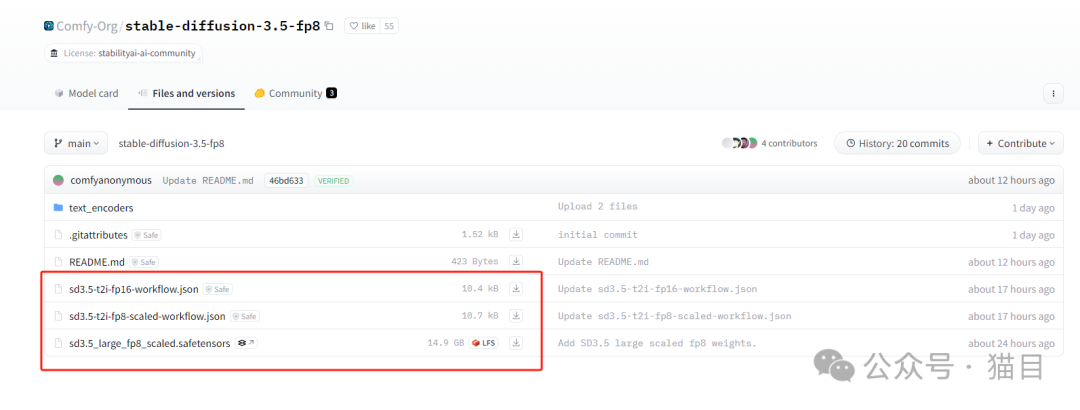1080x410 pixels.
Task: View the 4 contributors avatars
Action: 740,143
